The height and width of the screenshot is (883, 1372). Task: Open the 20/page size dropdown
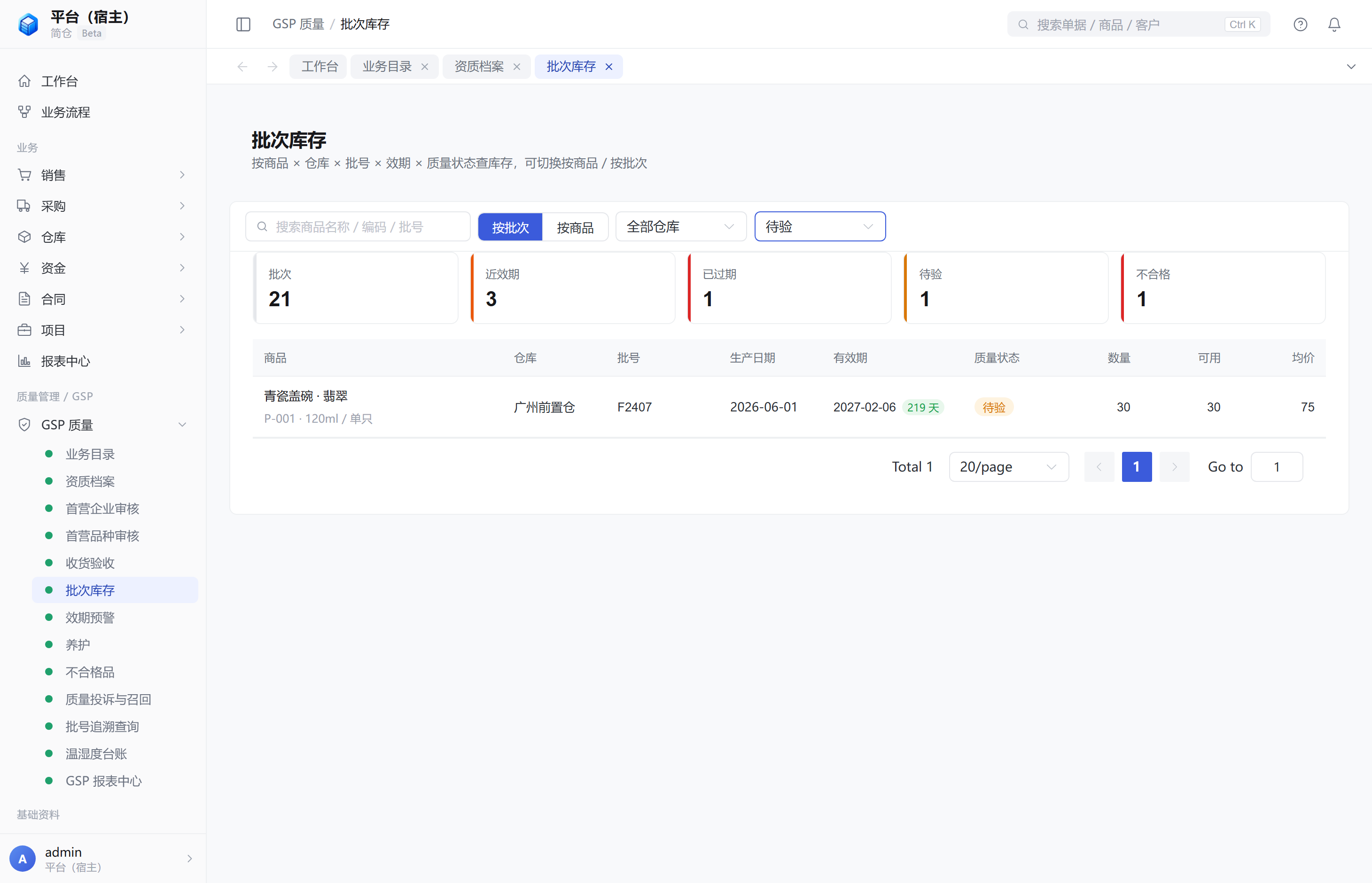[1008, 467]
